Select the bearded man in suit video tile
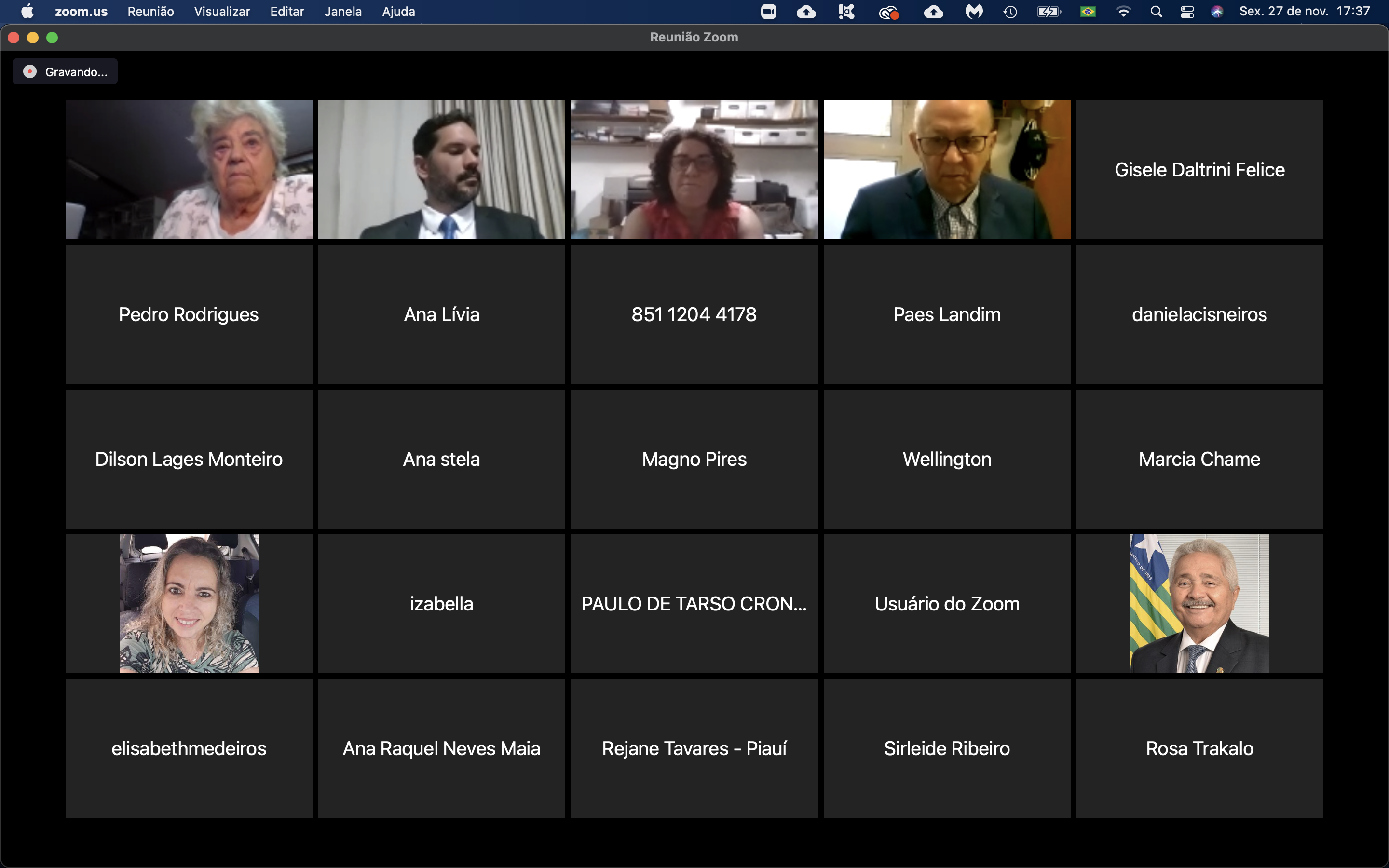Screen dimensions: 1389x868 [441, 169]
